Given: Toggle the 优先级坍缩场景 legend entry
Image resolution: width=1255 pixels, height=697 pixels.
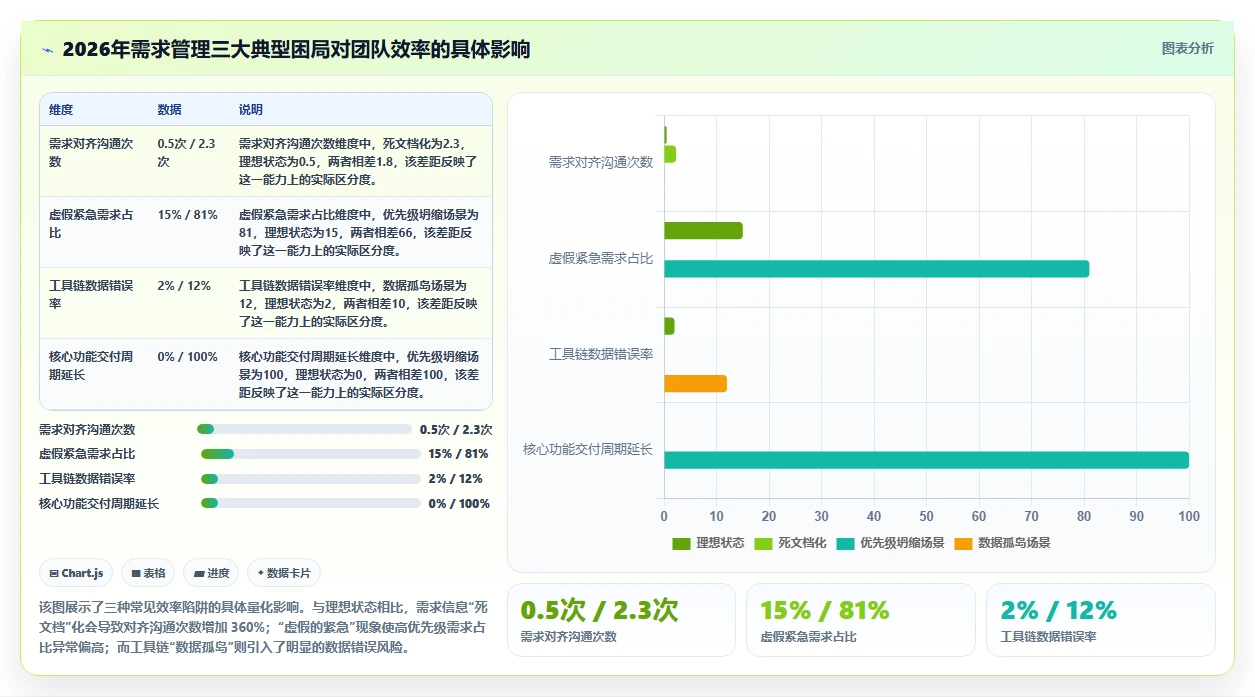Looking at the screenshot, I should pyautogui.click(x=891, y=543).
